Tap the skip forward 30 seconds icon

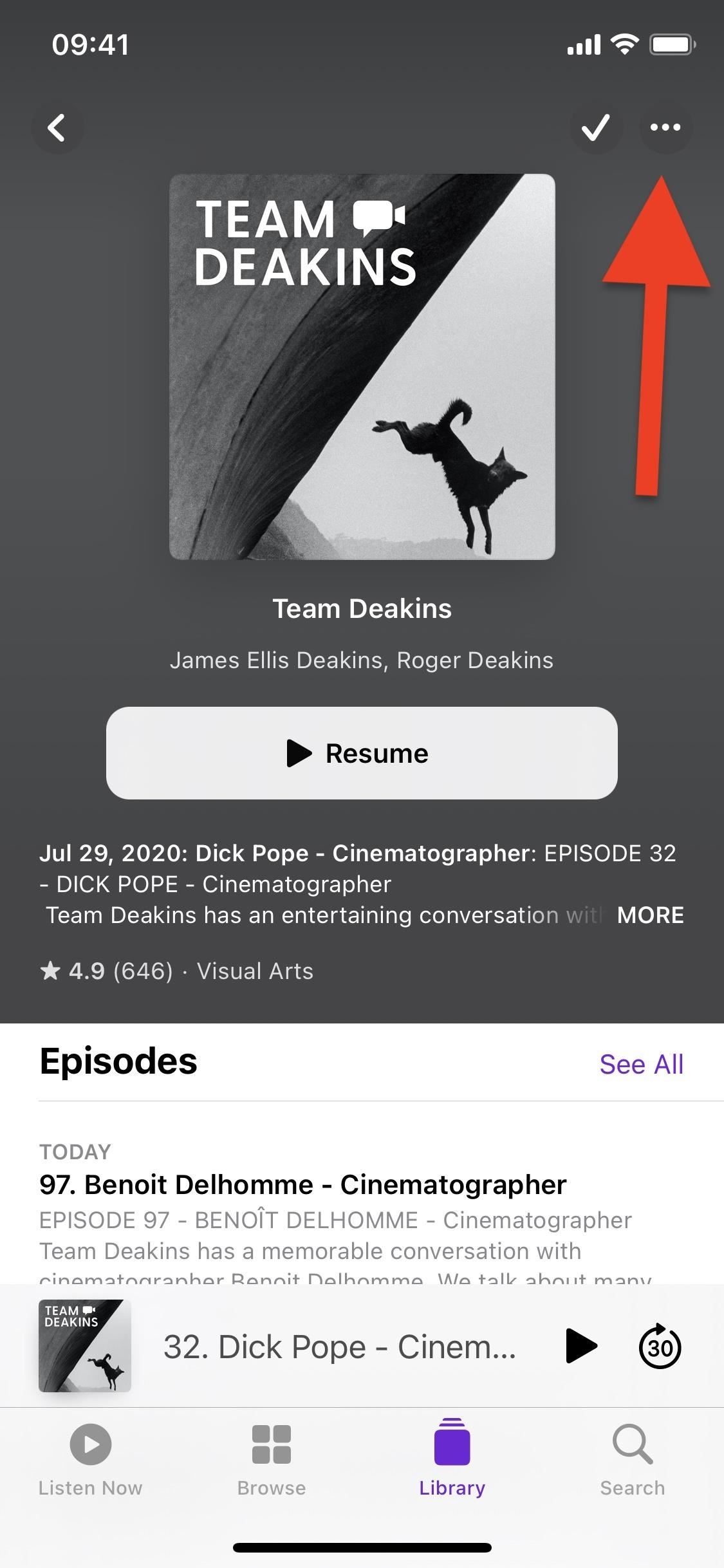[x=660, y=1346]
